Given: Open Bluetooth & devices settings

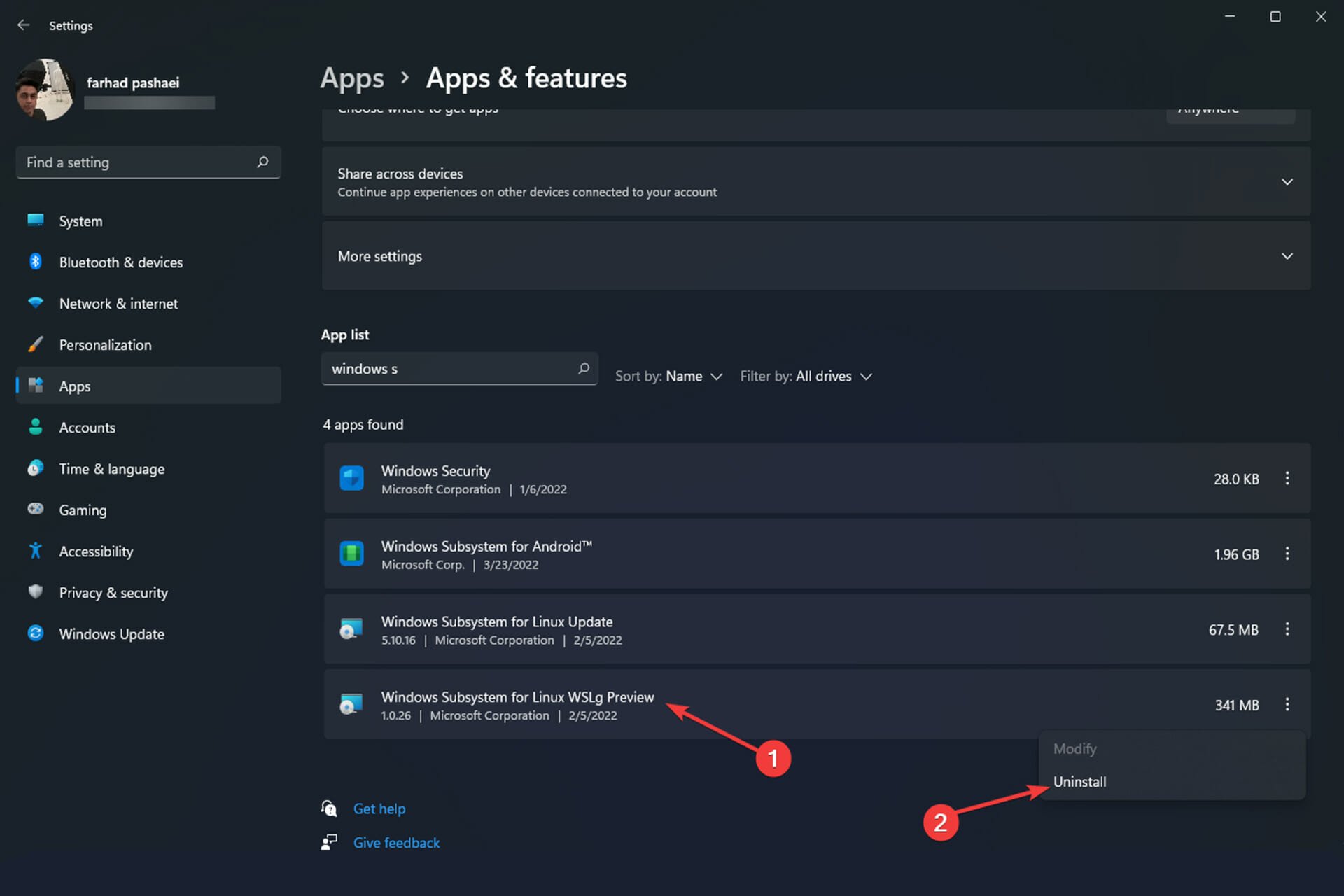Looking at the screenshot, I should click(148, 262).
